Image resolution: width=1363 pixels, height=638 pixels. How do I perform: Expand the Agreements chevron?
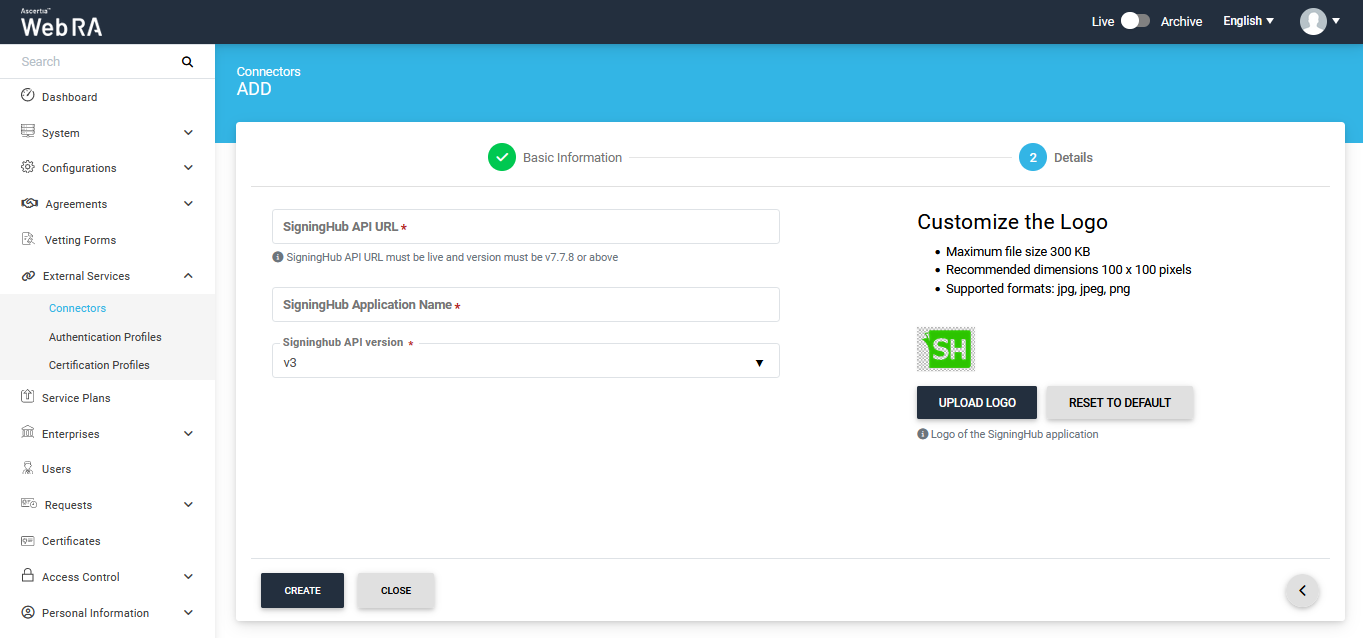pos(188,204)
